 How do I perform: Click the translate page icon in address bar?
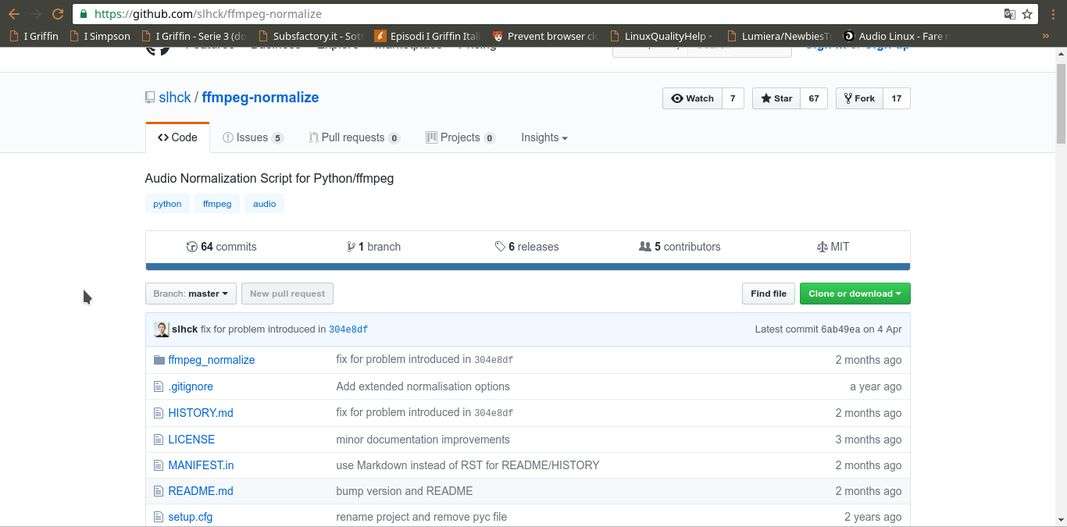pos(1009,14)
